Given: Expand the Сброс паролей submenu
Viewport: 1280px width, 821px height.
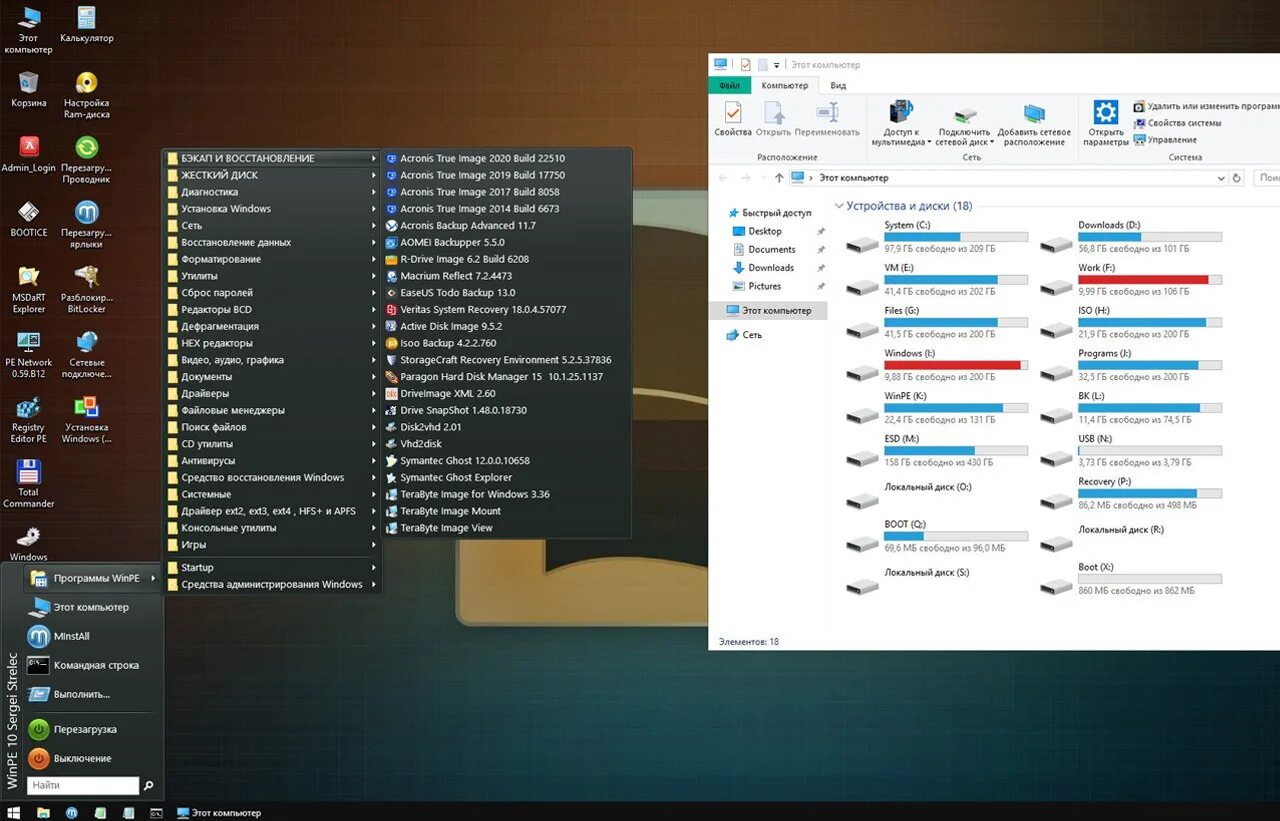Looking at the screenshot, I should point(272,293).
